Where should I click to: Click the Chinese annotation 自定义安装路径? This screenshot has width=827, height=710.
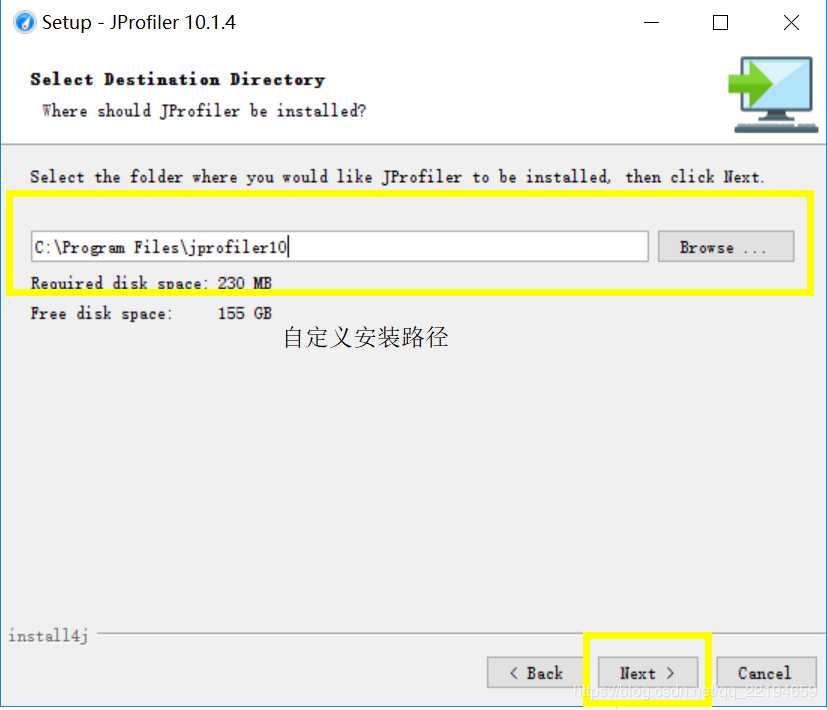pos(366,338)
